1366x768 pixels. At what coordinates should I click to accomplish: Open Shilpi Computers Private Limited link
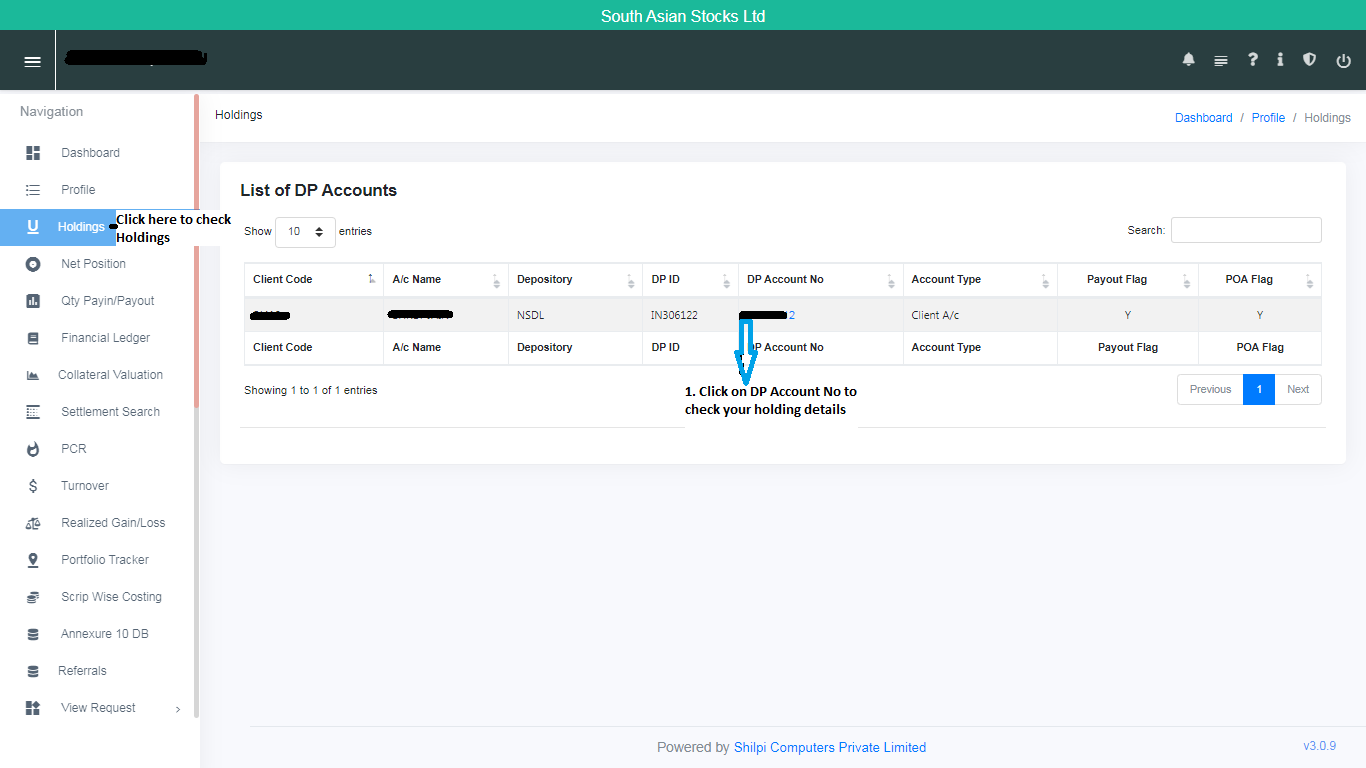tap(829, 747)
